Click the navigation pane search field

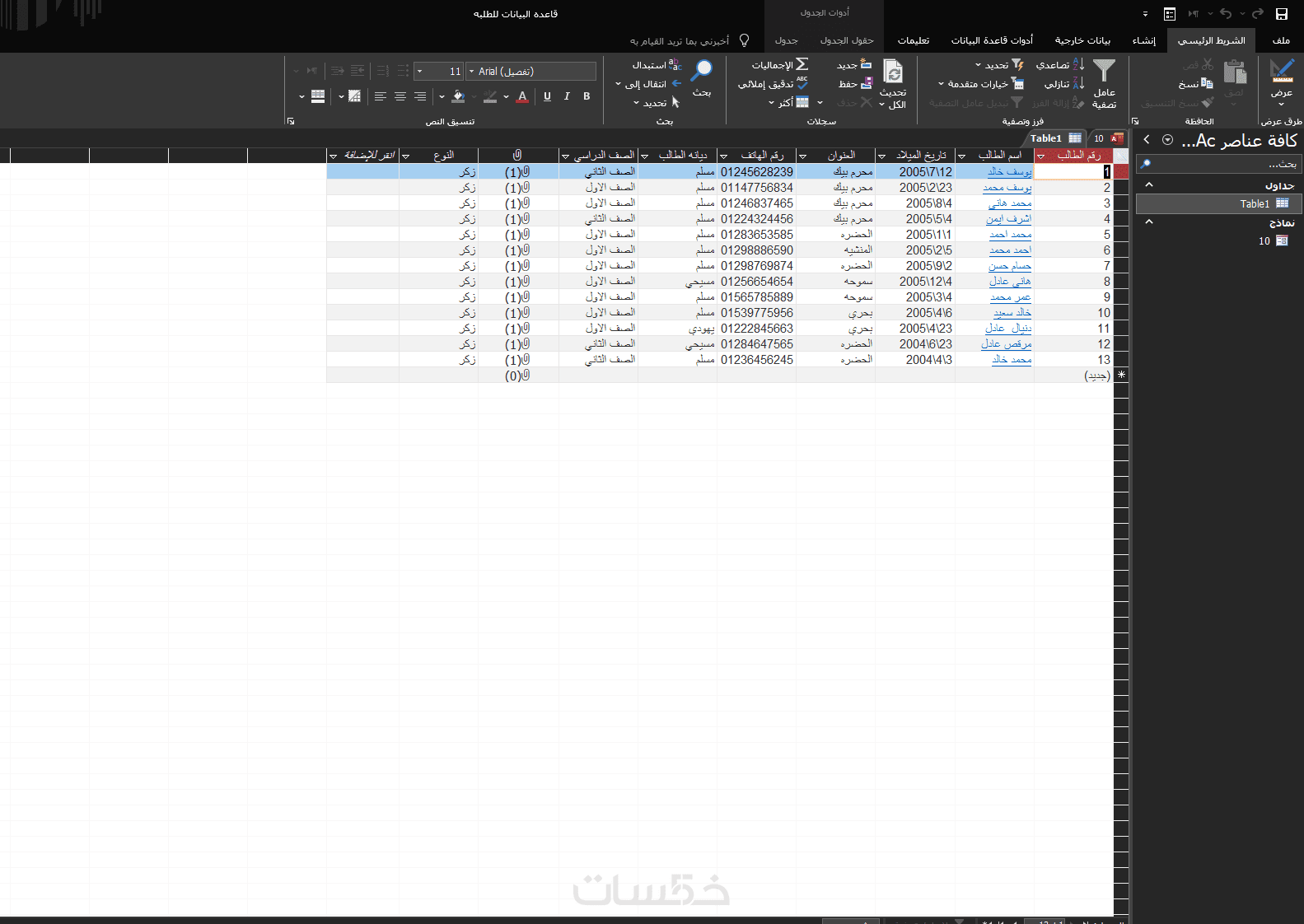click(x=1219, y=164)
